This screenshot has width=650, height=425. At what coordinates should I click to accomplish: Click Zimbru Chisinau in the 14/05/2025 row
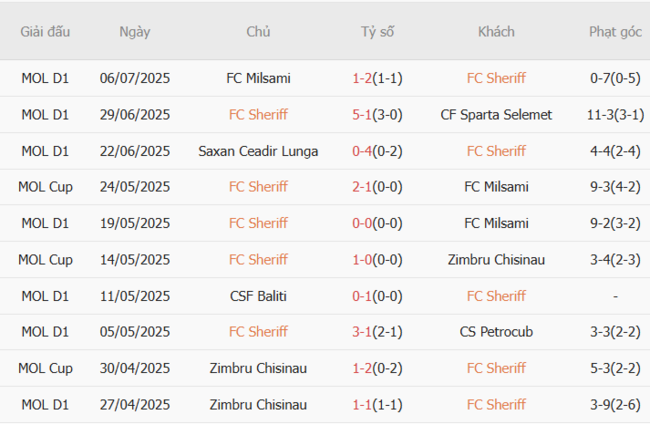point(496,260)
